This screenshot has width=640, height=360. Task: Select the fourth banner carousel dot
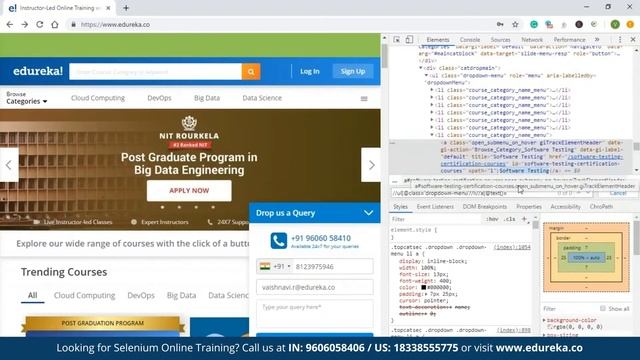point(213,207)
